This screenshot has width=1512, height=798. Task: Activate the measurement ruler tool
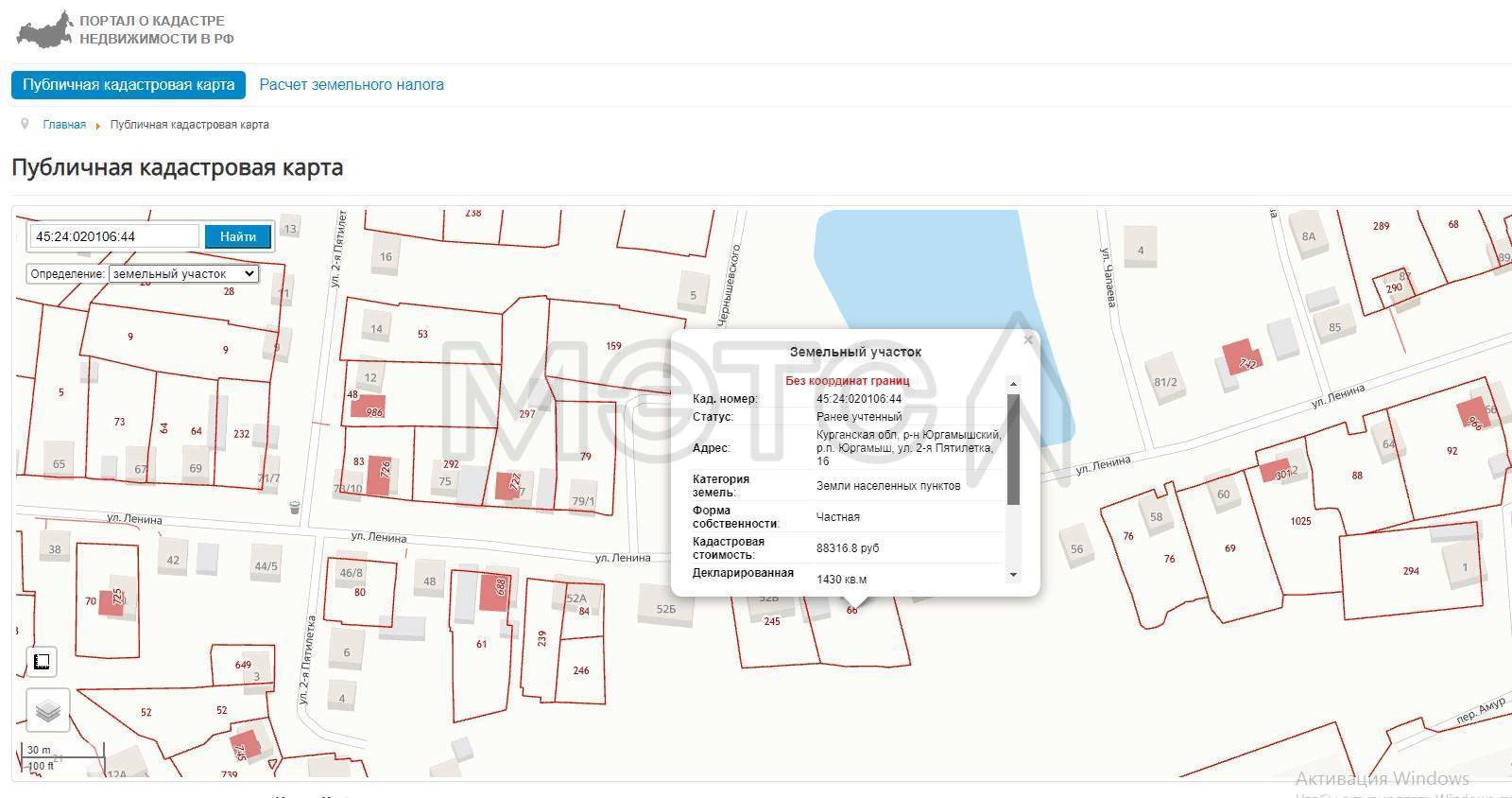pyautogui.click(x=42, y=662)
